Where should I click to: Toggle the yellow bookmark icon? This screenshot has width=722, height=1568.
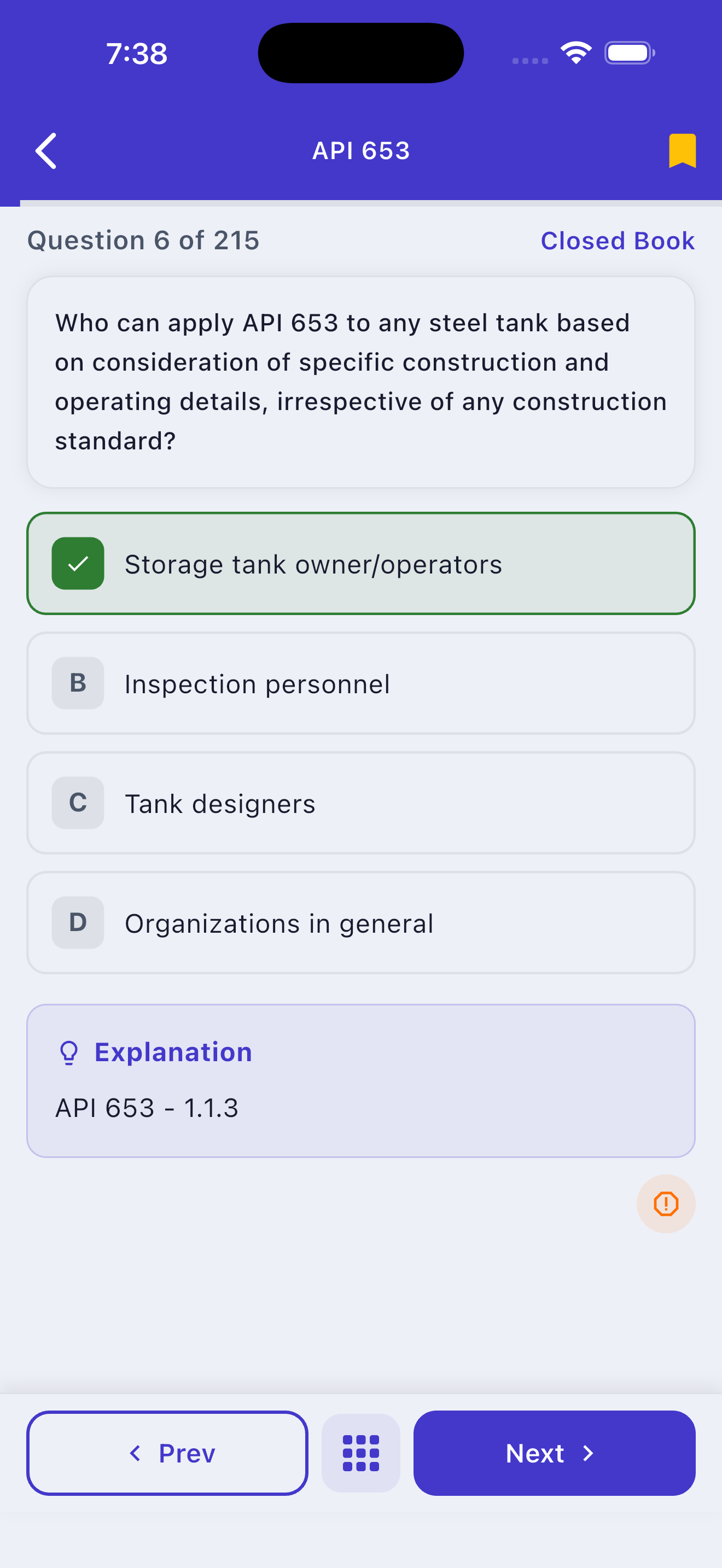(682, 150)
